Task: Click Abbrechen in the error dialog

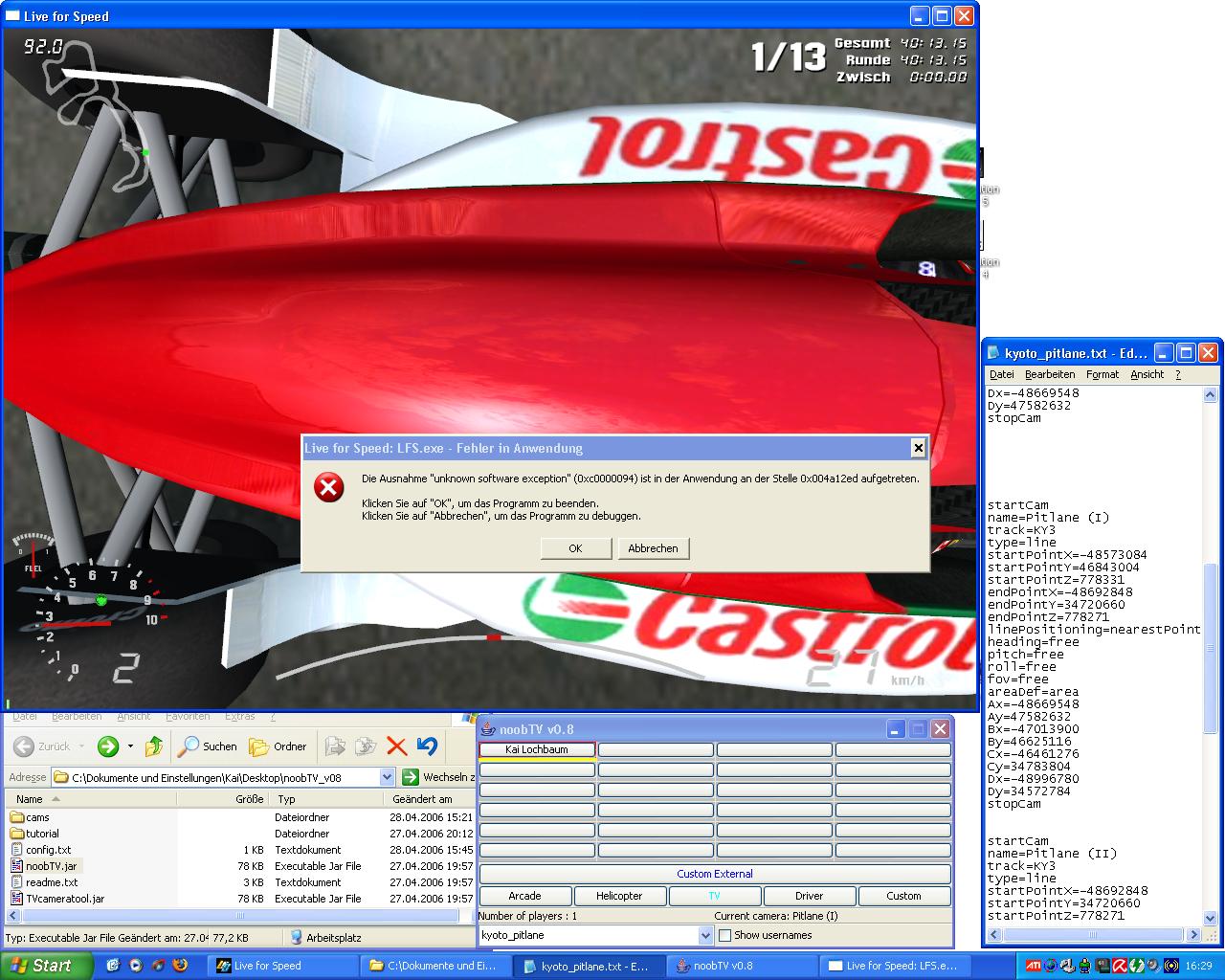Action: pyautogui.click(x=654, y=548)
